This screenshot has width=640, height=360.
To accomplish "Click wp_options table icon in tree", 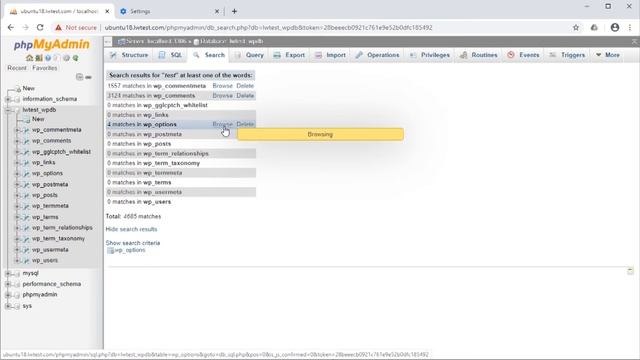I will [x=26, y=173].
